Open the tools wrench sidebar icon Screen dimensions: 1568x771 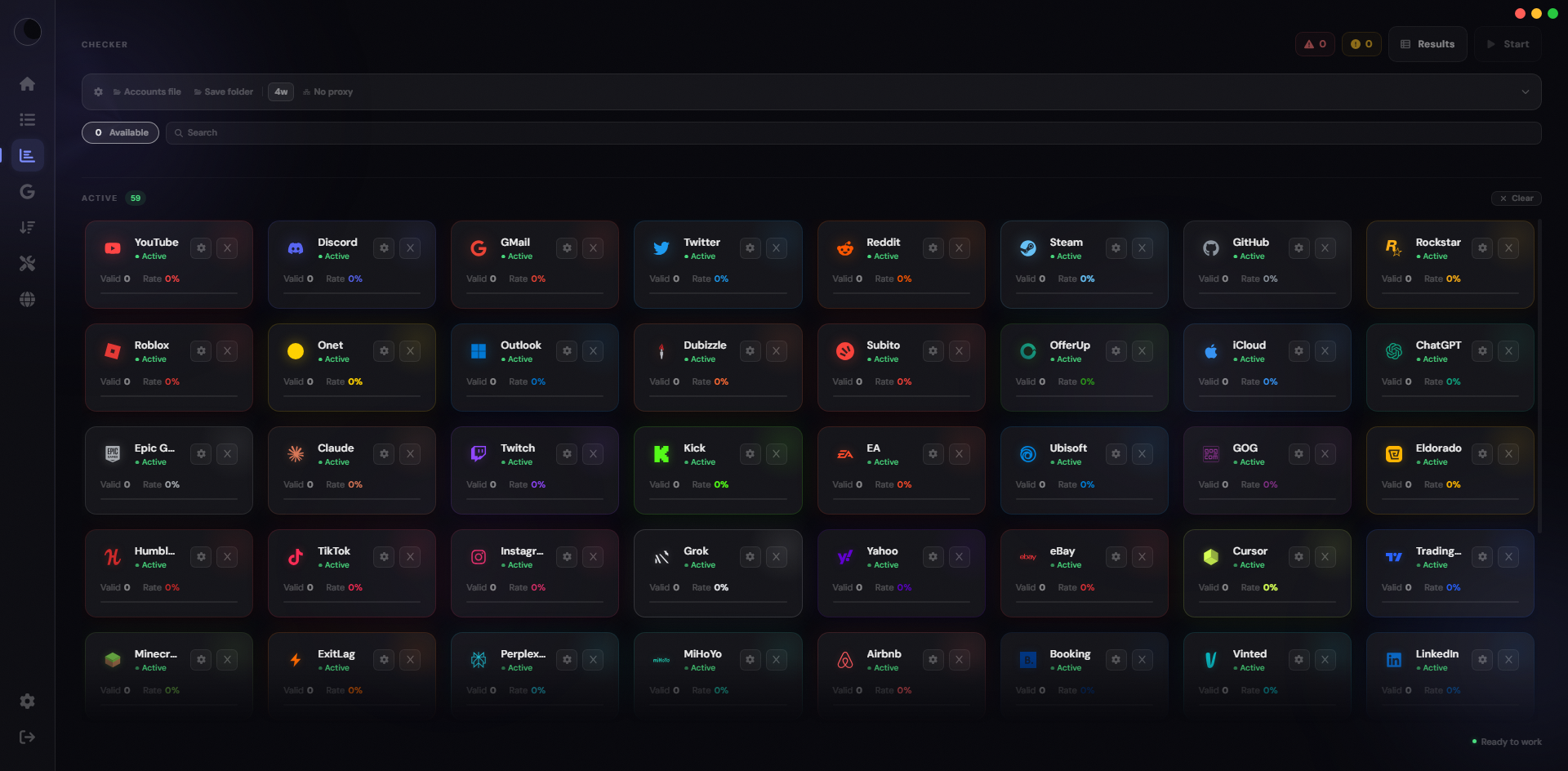[x=27, y=263]
